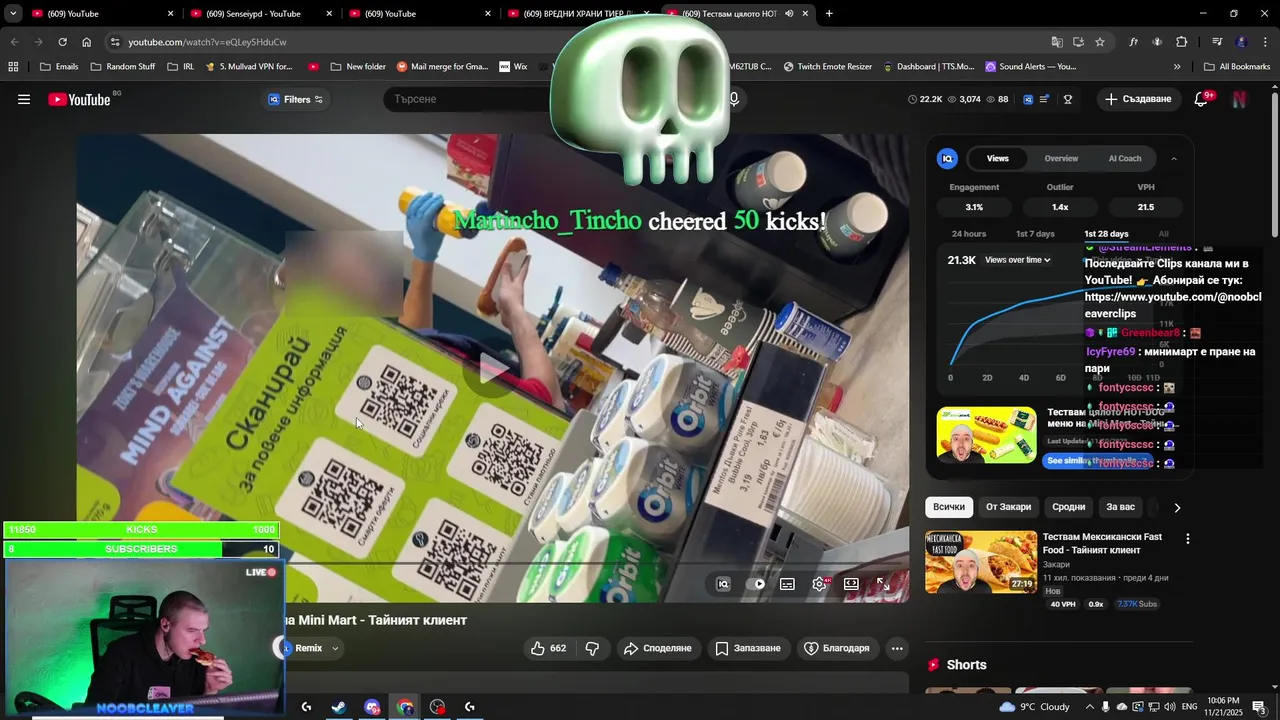
Task: Open the YouTube guide hamburger menu
Action: point(24,99)
